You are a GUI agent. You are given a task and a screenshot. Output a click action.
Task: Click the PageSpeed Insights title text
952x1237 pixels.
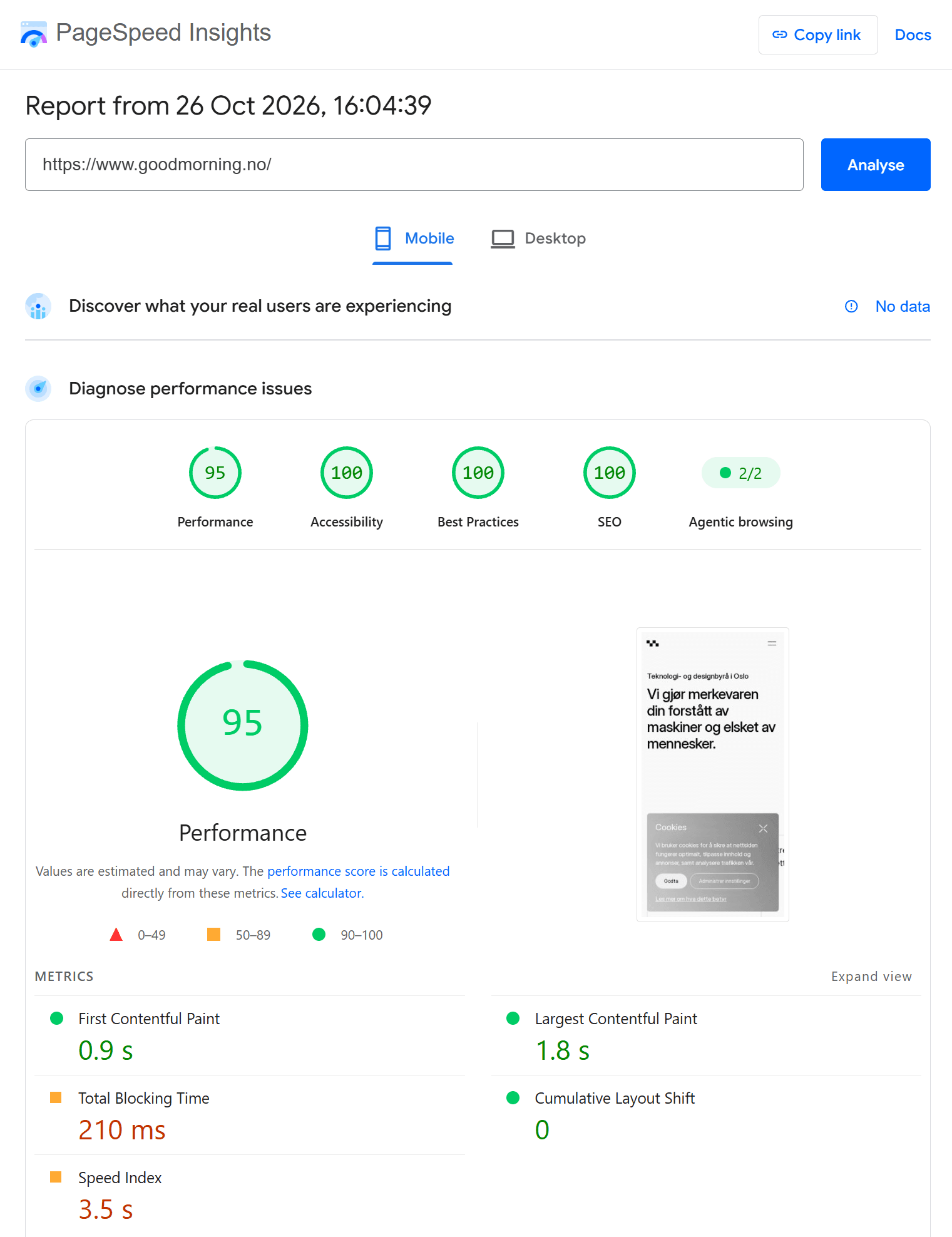pyautogui.click(x=163, y=33)
